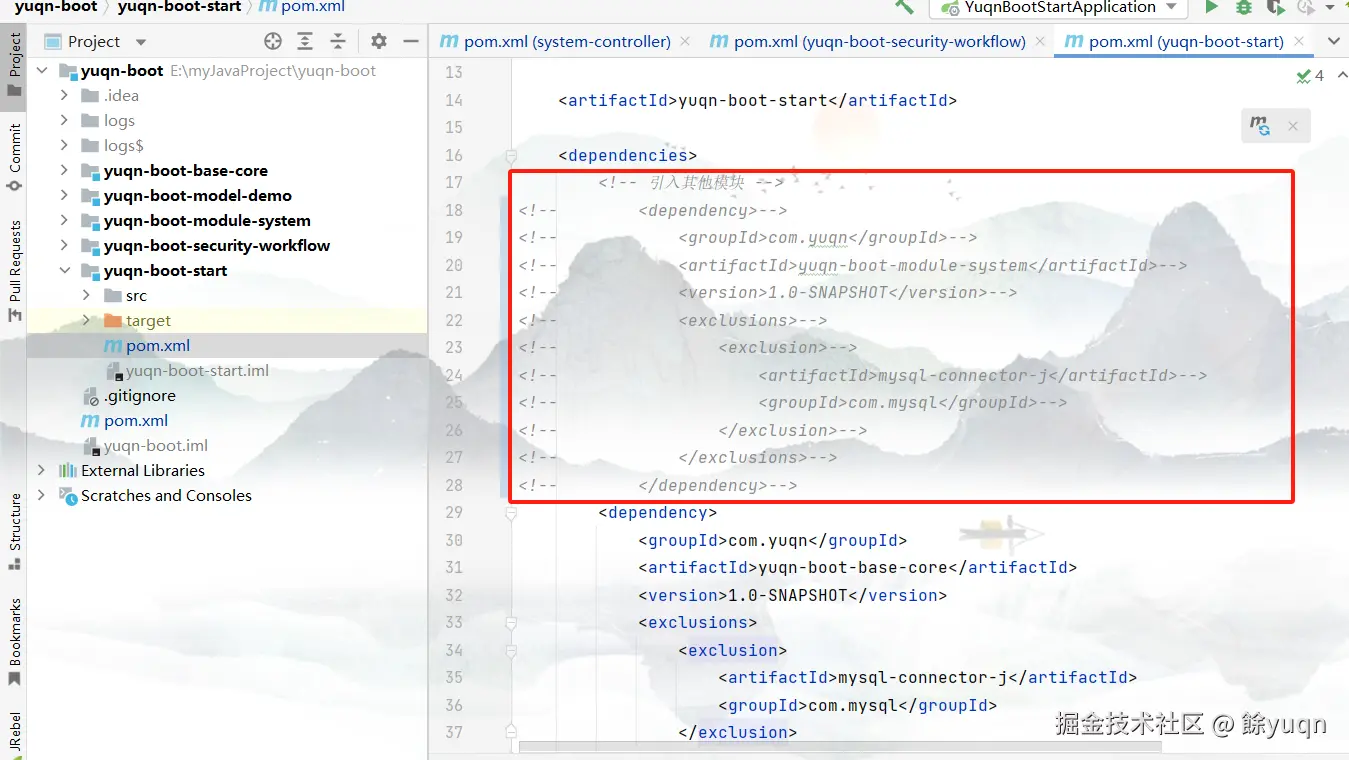1349x760 pixels.
Task: Close the pom.xml (yuqn-boot-security-workflow) tab
Action: pos(1040,42)
